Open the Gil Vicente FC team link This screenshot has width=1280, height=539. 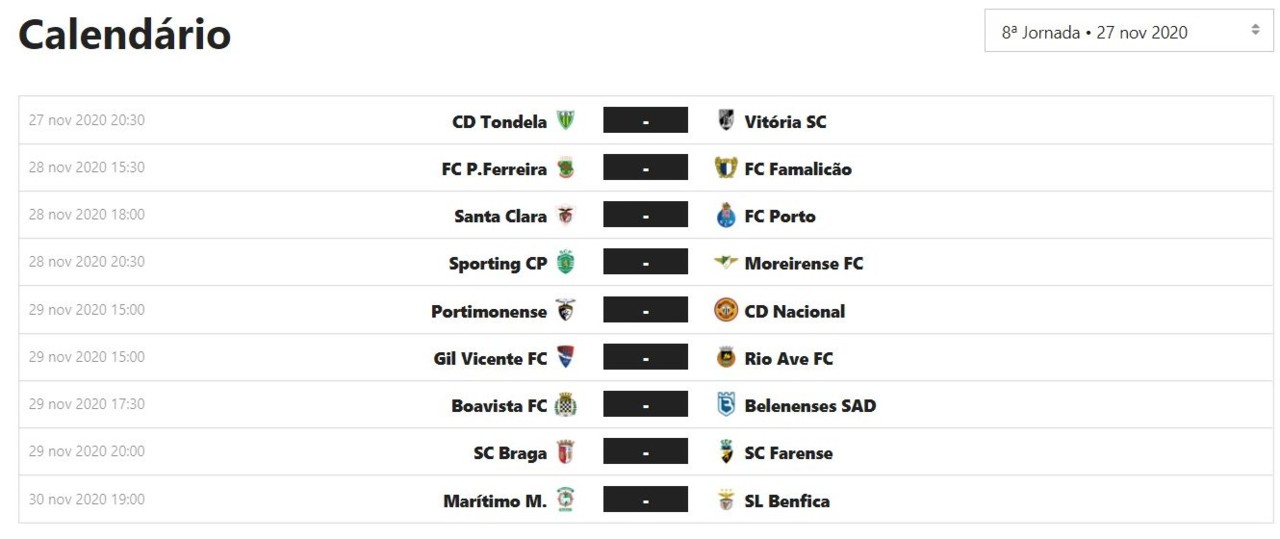point(490,358)
